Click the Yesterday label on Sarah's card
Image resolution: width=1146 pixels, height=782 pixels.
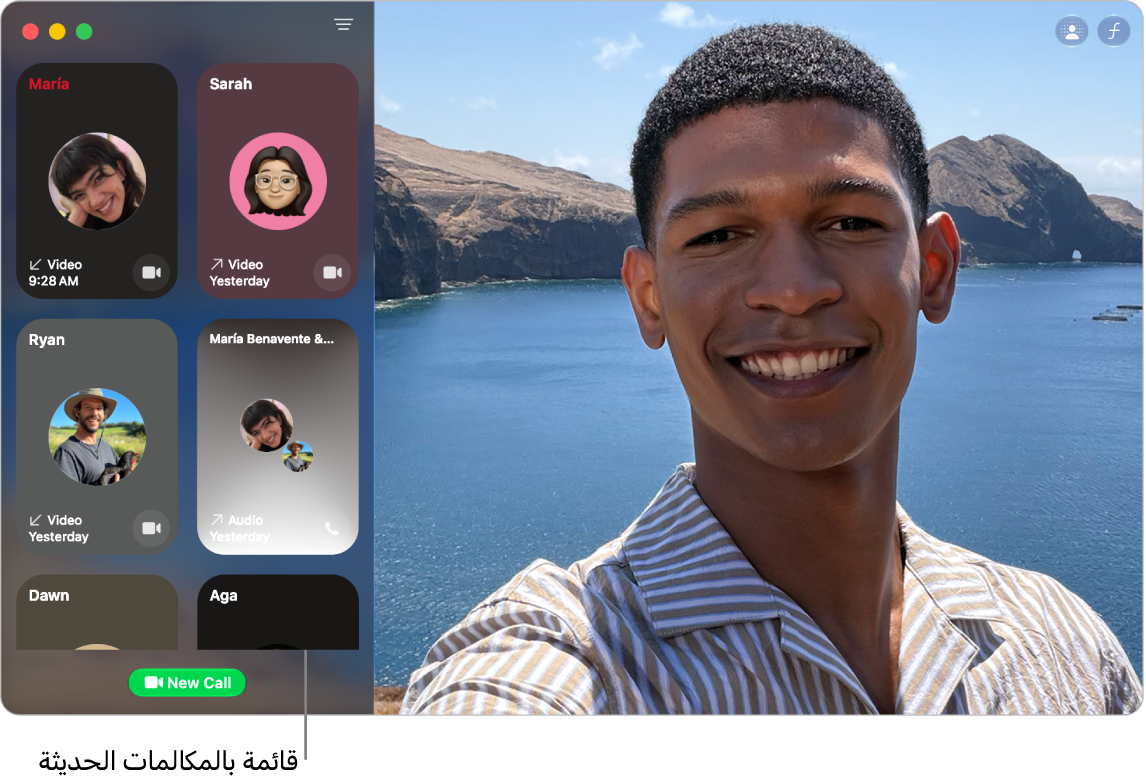tap(240, 281)
